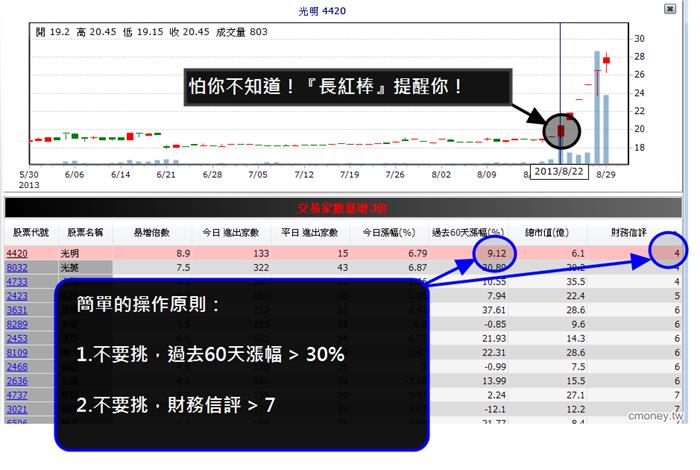Click the 2013/8/22 date marker on chart
The height and width of the screenshot is (470, 700).
[x=559, y=172]
